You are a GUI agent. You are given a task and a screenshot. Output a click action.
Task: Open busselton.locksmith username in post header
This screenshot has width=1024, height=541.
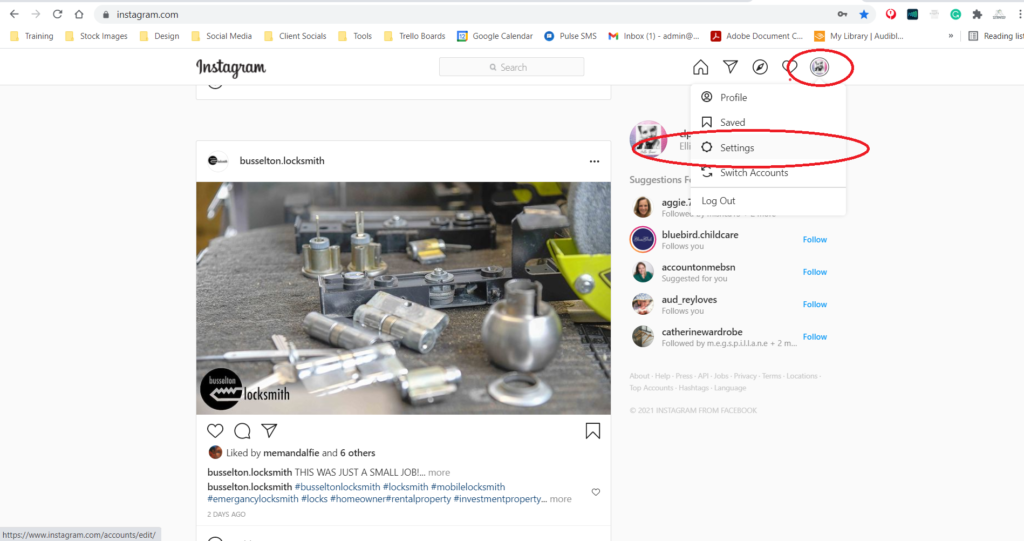click(282, 161)
